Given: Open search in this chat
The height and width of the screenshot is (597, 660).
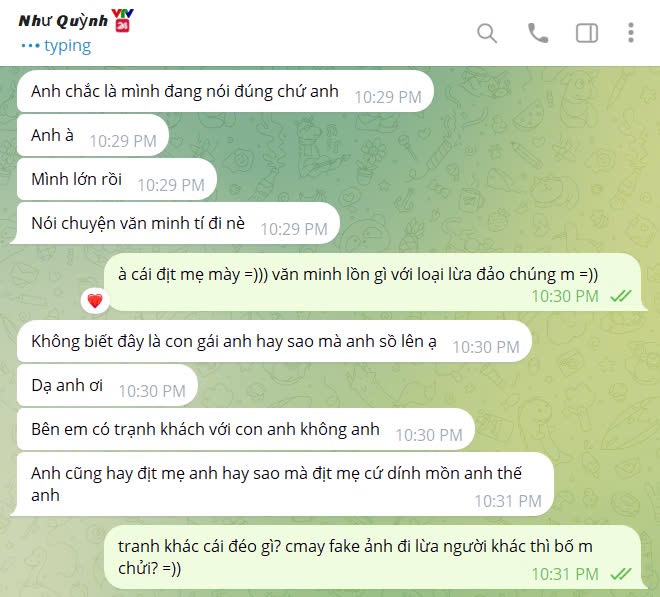Looking at the screenshot, I should [487, 33].
